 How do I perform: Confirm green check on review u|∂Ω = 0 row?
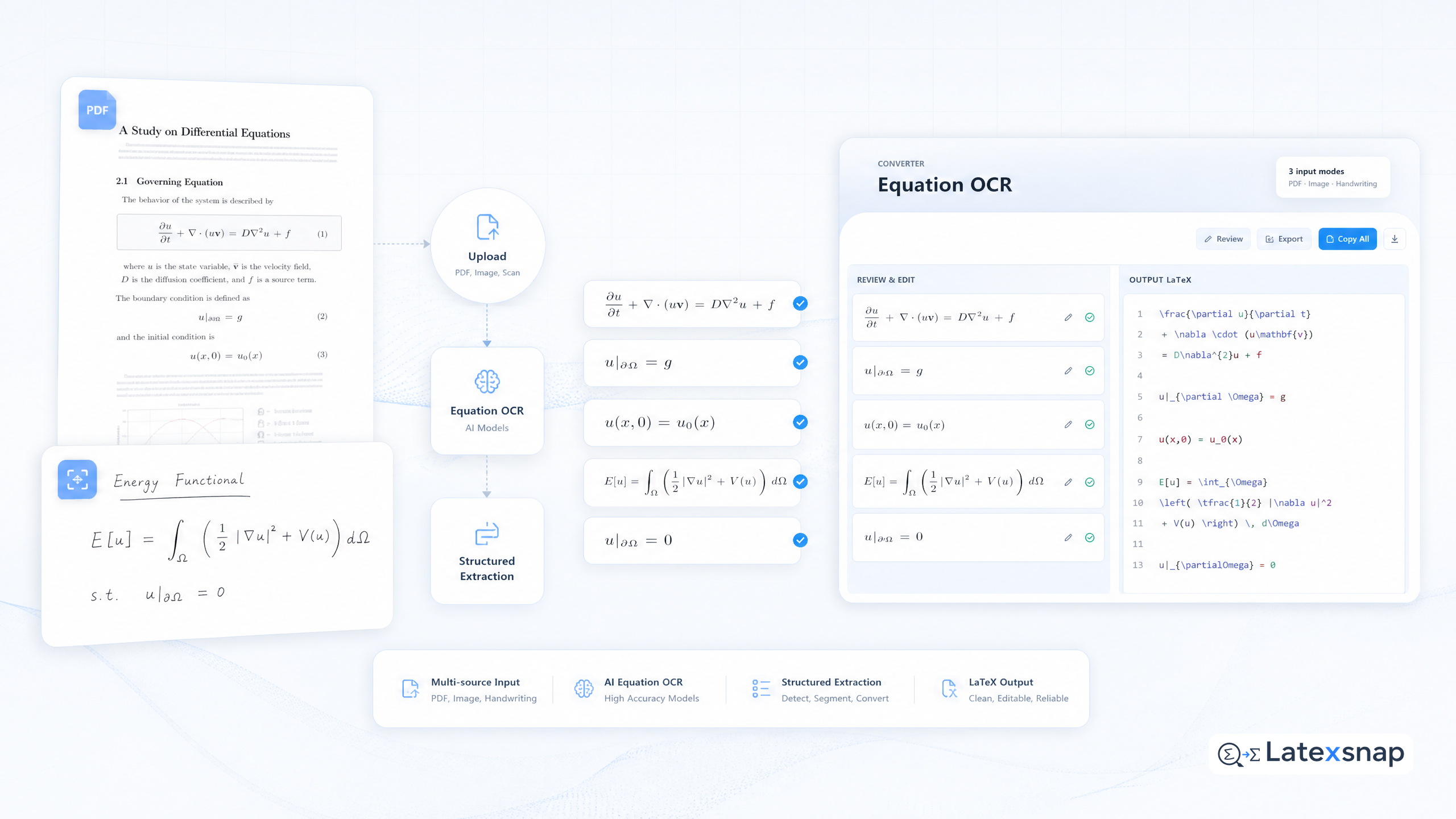[x=1090, y=537]
